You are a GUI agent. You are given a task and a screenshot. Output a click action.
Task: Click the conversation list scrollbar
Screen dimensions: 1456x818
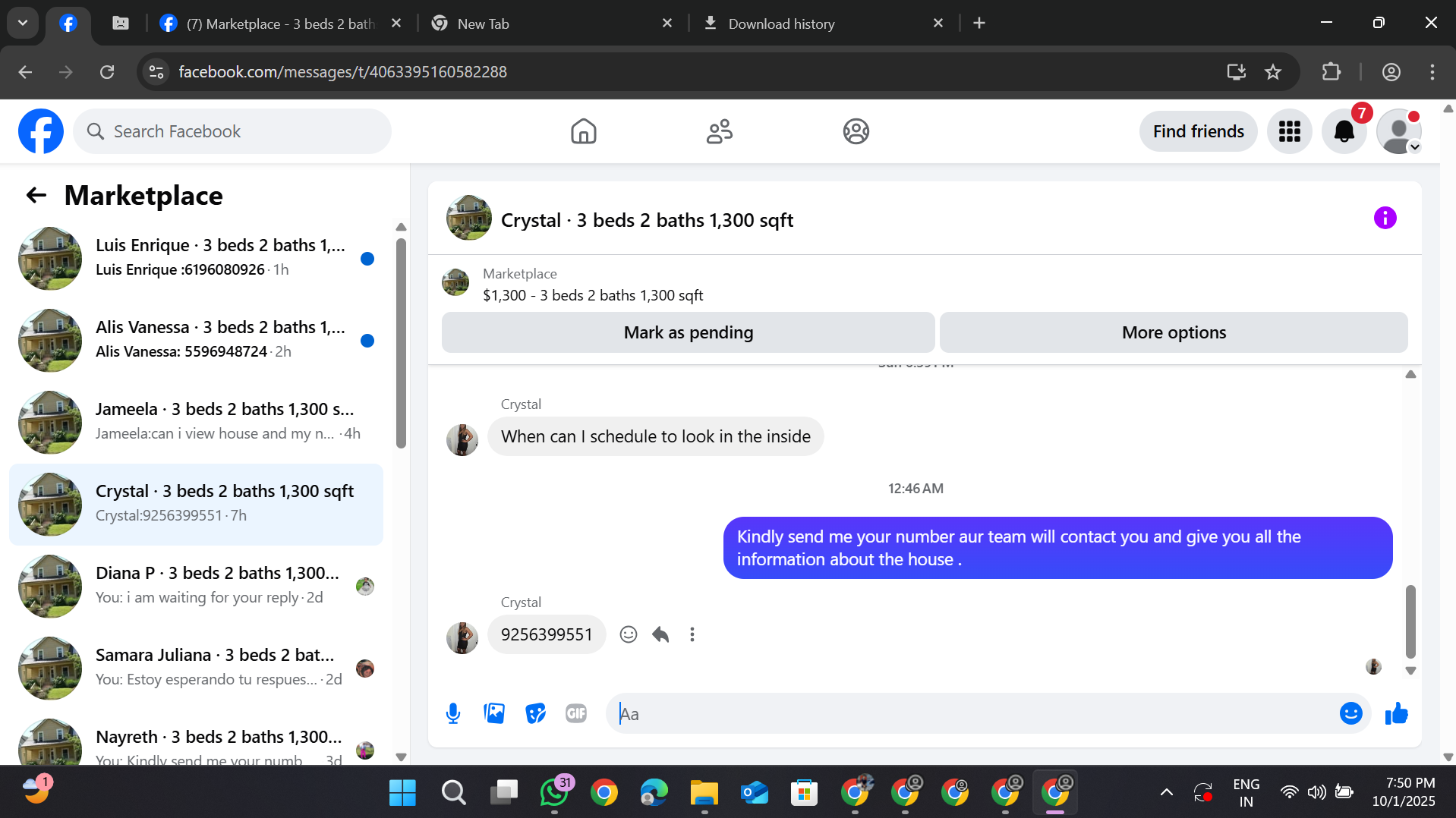[401, 343]
